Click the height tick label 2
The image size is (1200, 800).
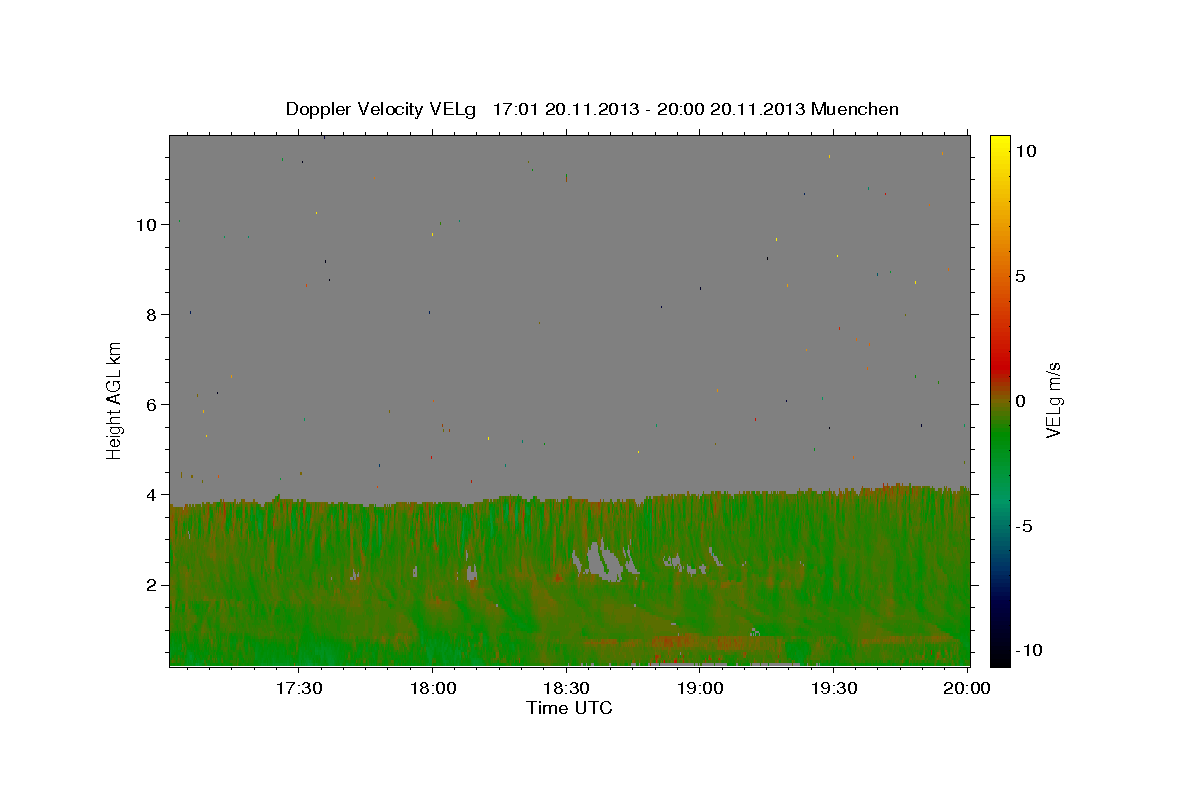tap(153, 585)
